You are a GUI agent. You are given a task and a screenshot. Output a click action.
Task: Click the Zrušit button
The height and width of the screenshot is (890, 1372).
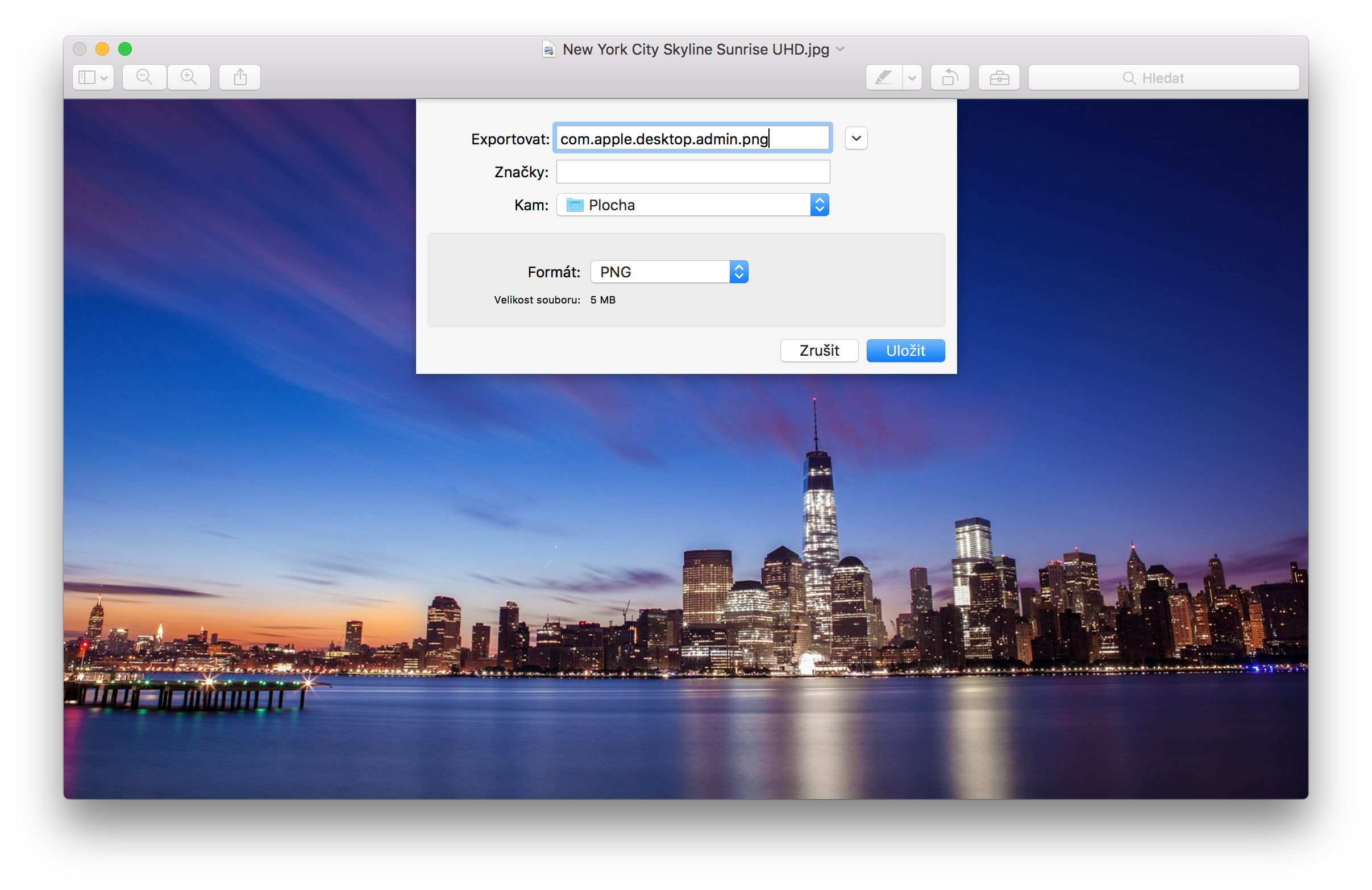tap(818, 351)
